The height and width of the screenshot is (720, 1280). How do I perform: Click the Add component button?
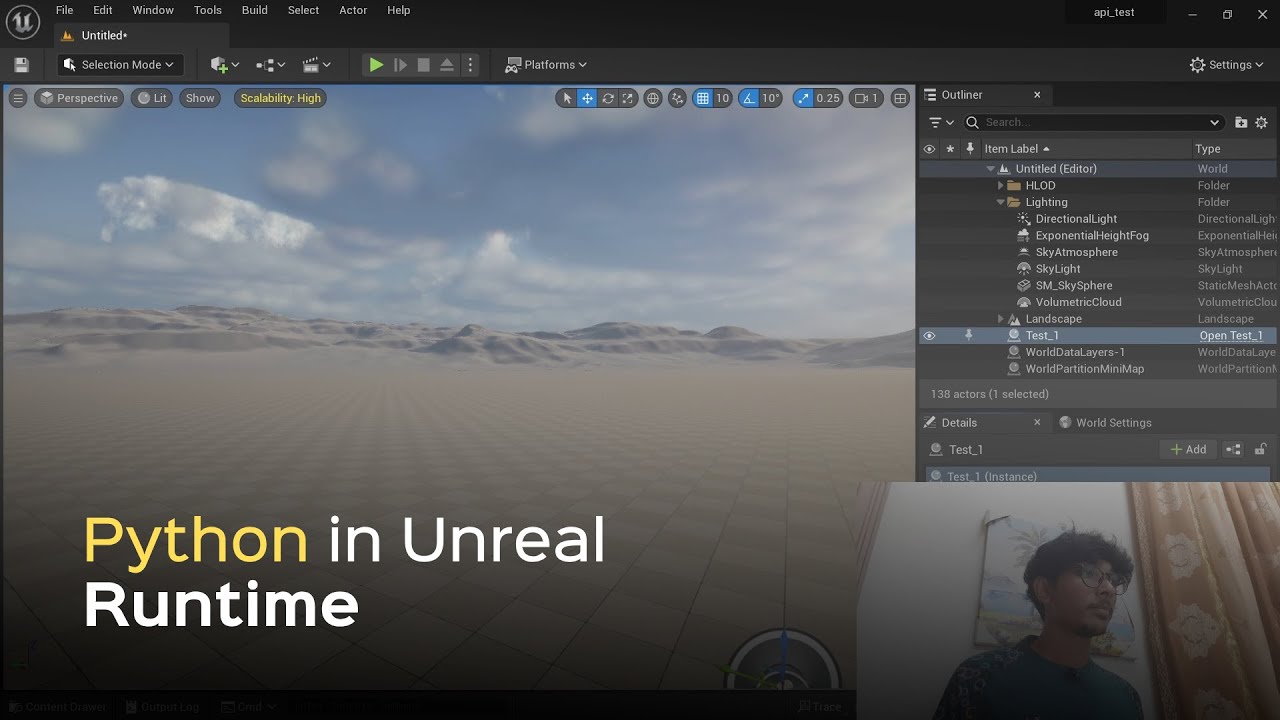coord(1188,450)
